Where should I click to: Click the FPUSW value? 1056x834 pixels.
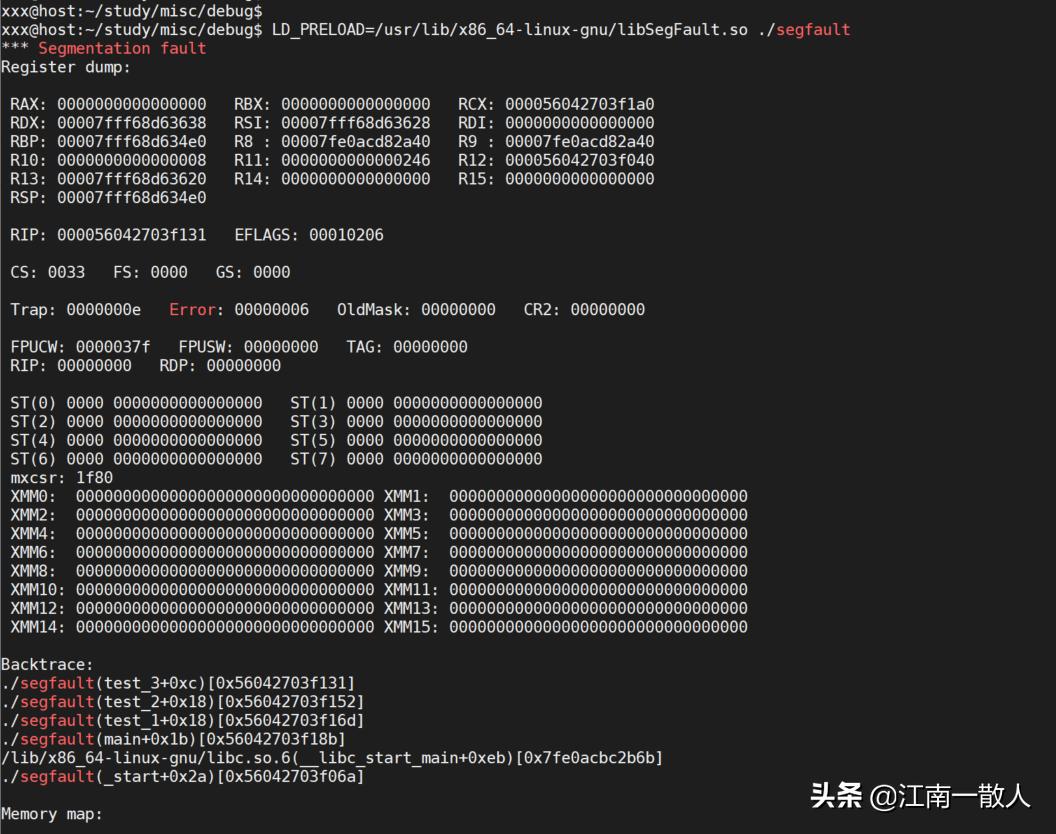pyautogui.click(x=281, y=348)
